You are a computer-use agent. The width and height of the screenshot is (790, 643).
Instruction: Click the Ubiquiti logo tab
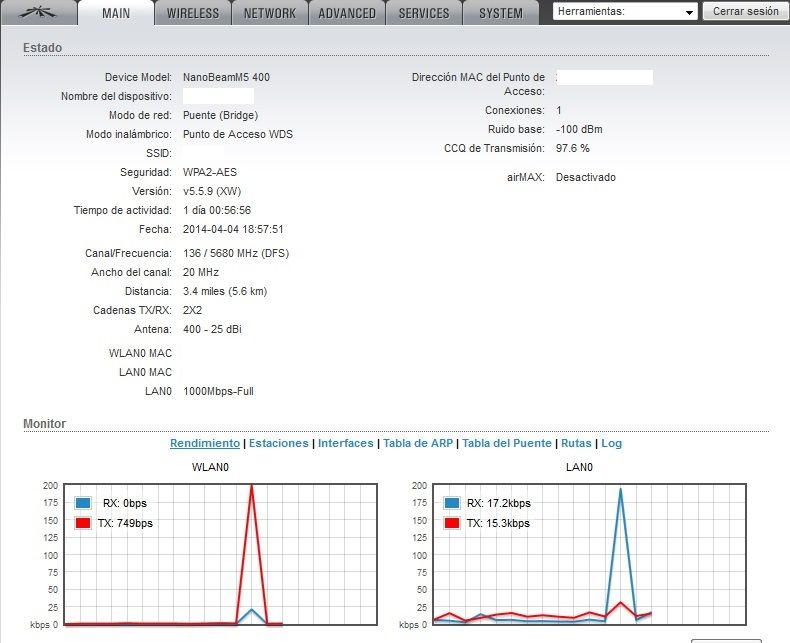(x=39, y=13)
